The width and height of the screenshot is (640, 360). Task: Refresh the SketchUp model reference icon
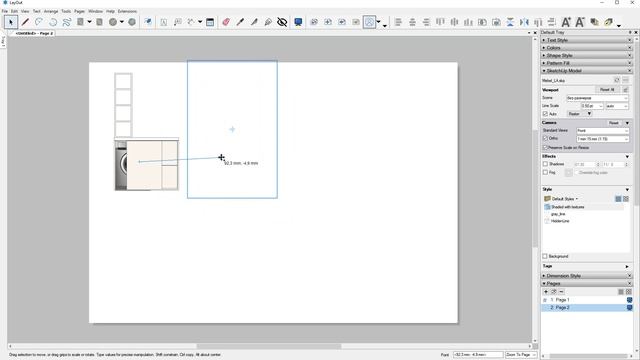tap(617, 80)
